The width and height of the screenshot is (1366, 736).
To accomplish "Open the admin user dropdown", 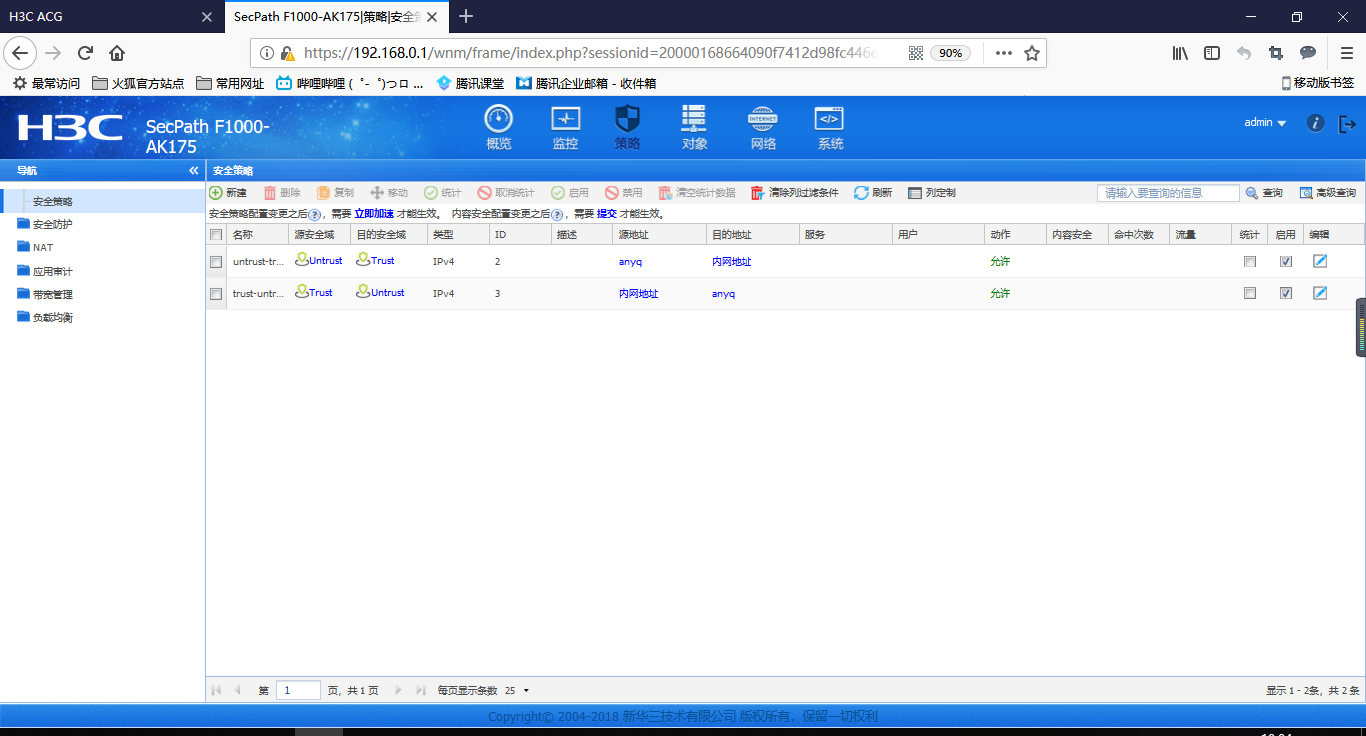I will pyautogui.click(x=1265, y=123).
